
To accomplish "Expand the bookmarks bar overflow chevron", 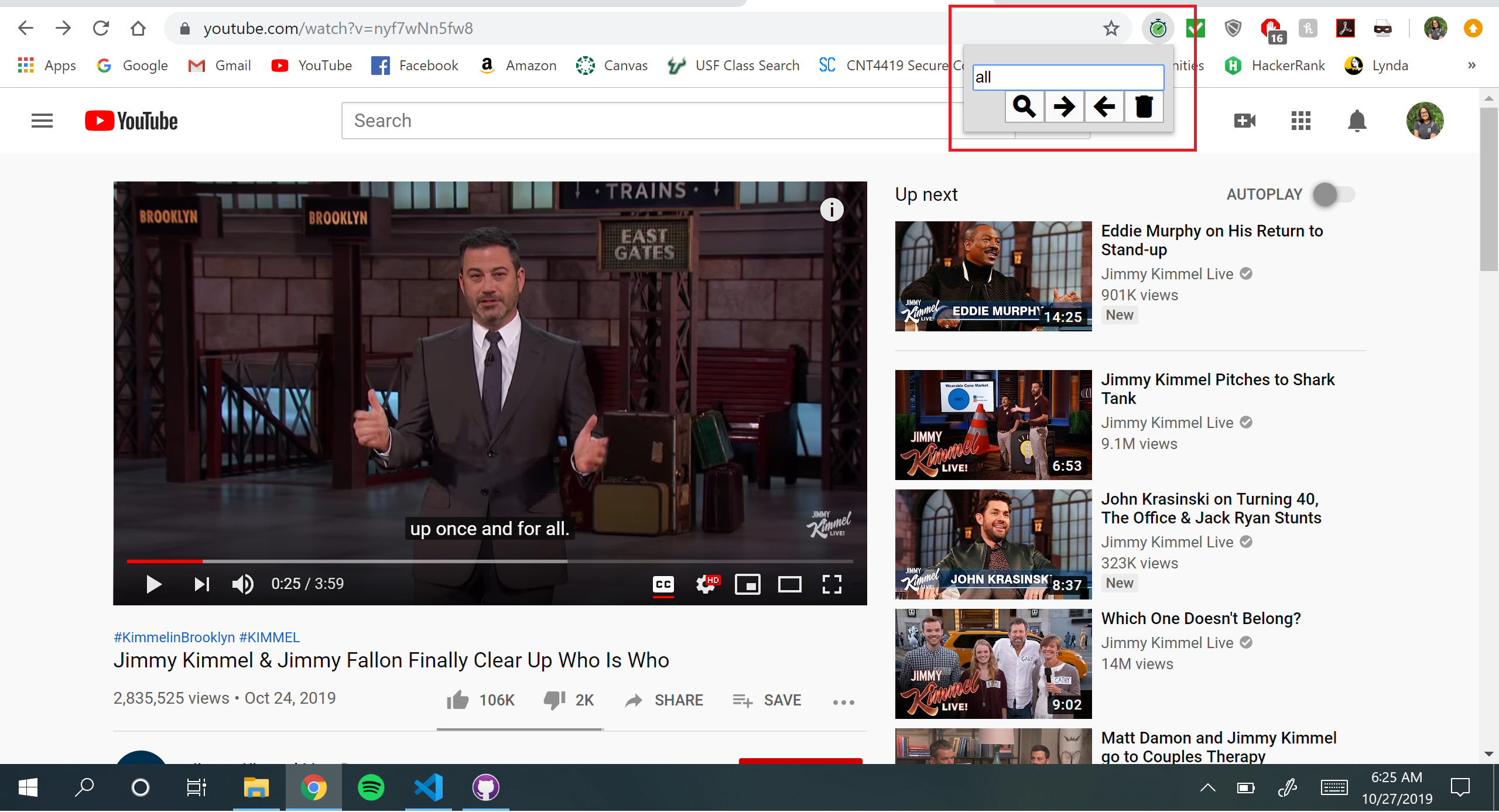I will [1471, 66].
